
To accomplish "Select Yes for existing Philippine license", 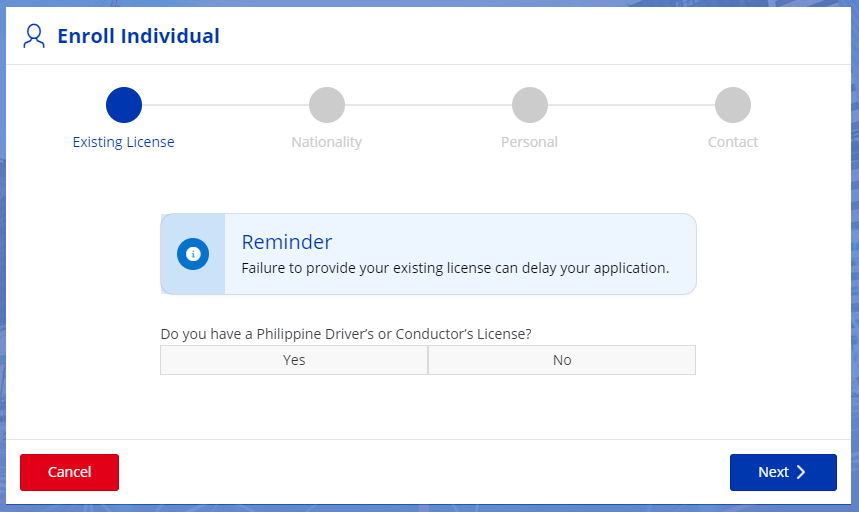I will [294, 360].
